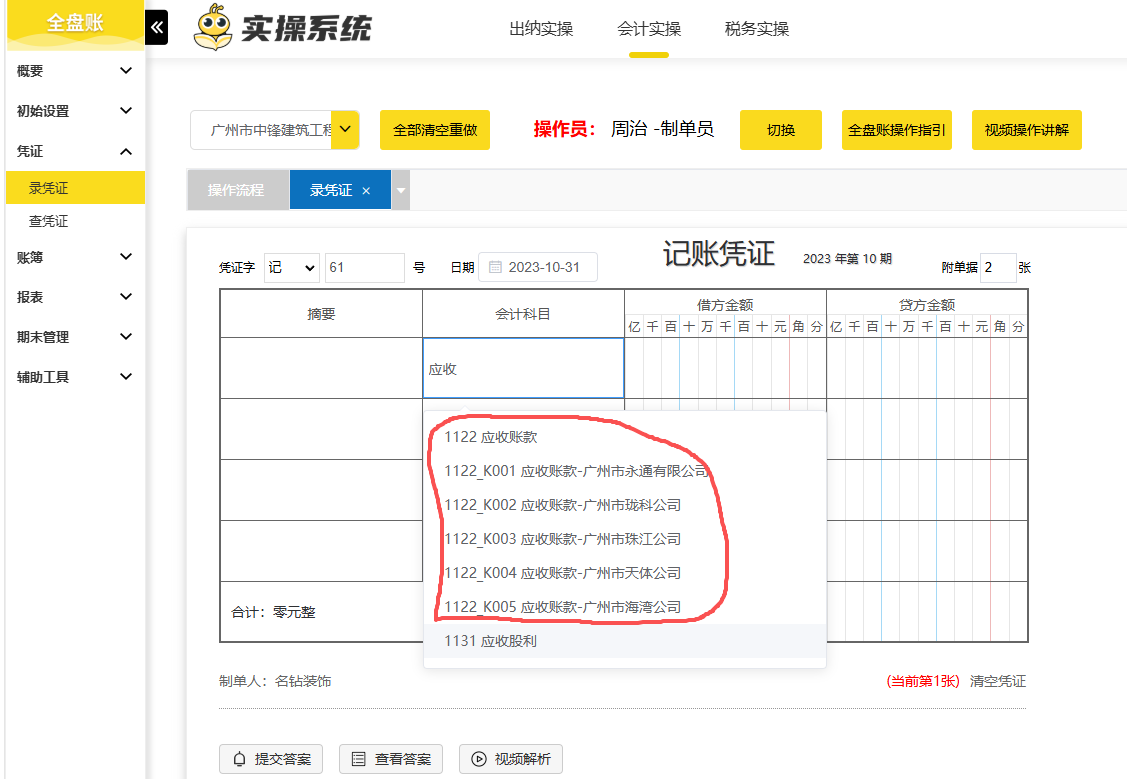
Task: Collapse the sidebar with double-arrow icon
Action: 156,28
